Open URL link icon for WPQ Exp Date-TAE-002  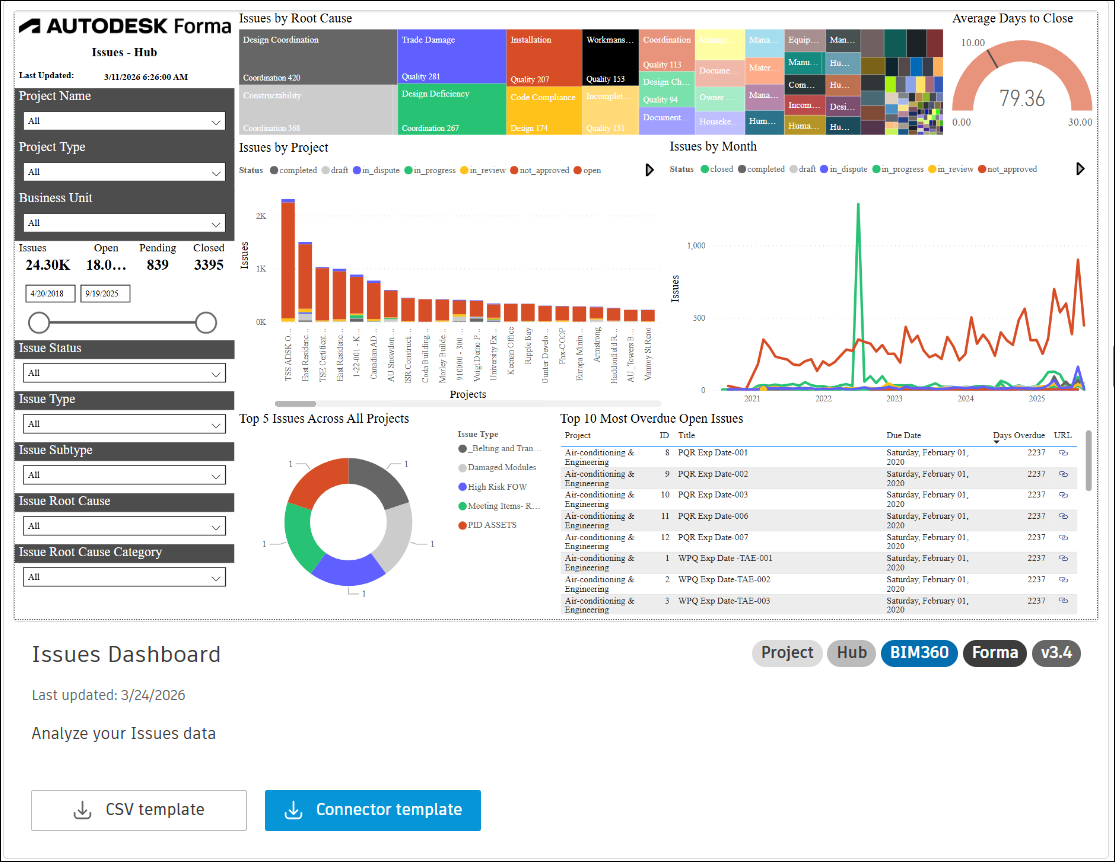point(1063,580)
